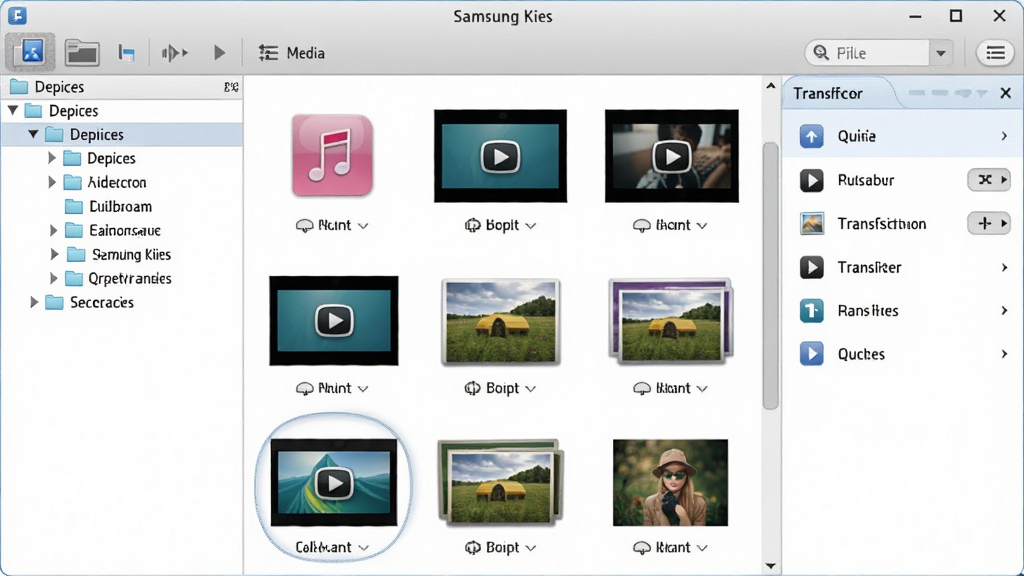Expand the Aidetcron folder arrow
Screen dimensions: 1024x576
click(x=52, y=182)
